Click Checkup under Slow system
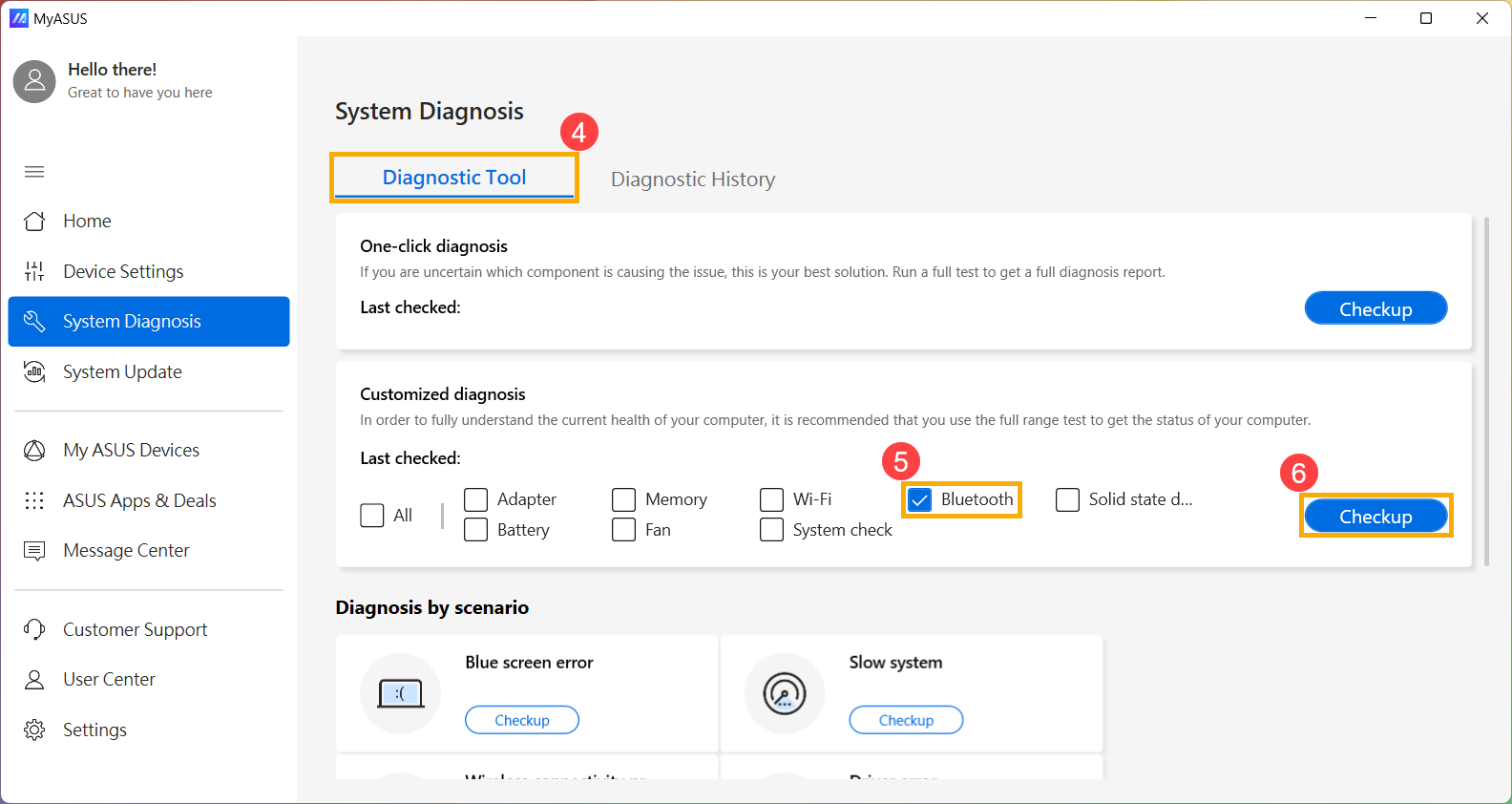This screenshot has height=804, width=1512. click(x=906, y=720)
